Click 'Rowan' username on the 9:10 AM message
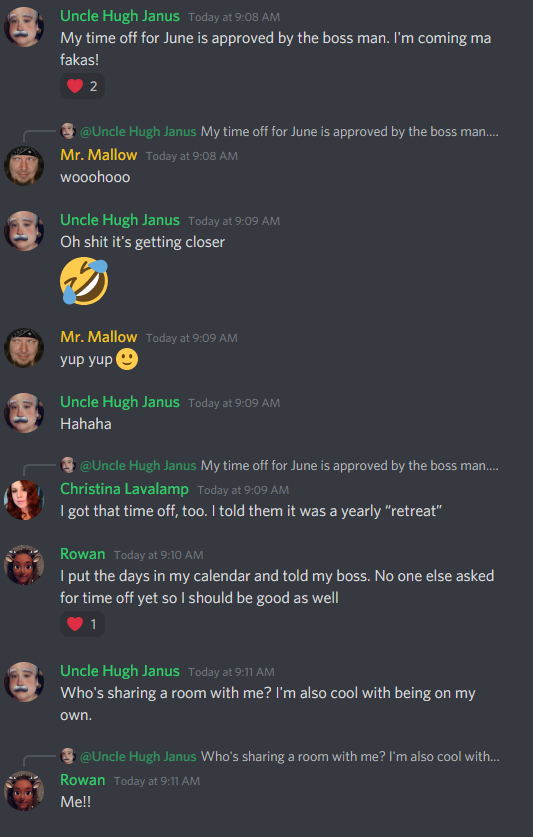Image resolution: width=533 pixels, height=837 pixels. [x=83, y=554]
